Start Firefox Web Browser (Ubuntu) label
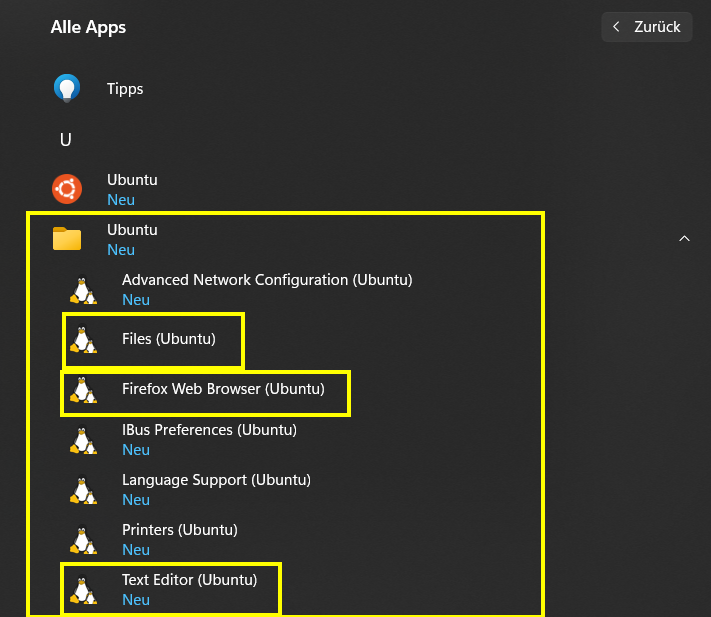The image size is (711, 617). click(223, 389)
